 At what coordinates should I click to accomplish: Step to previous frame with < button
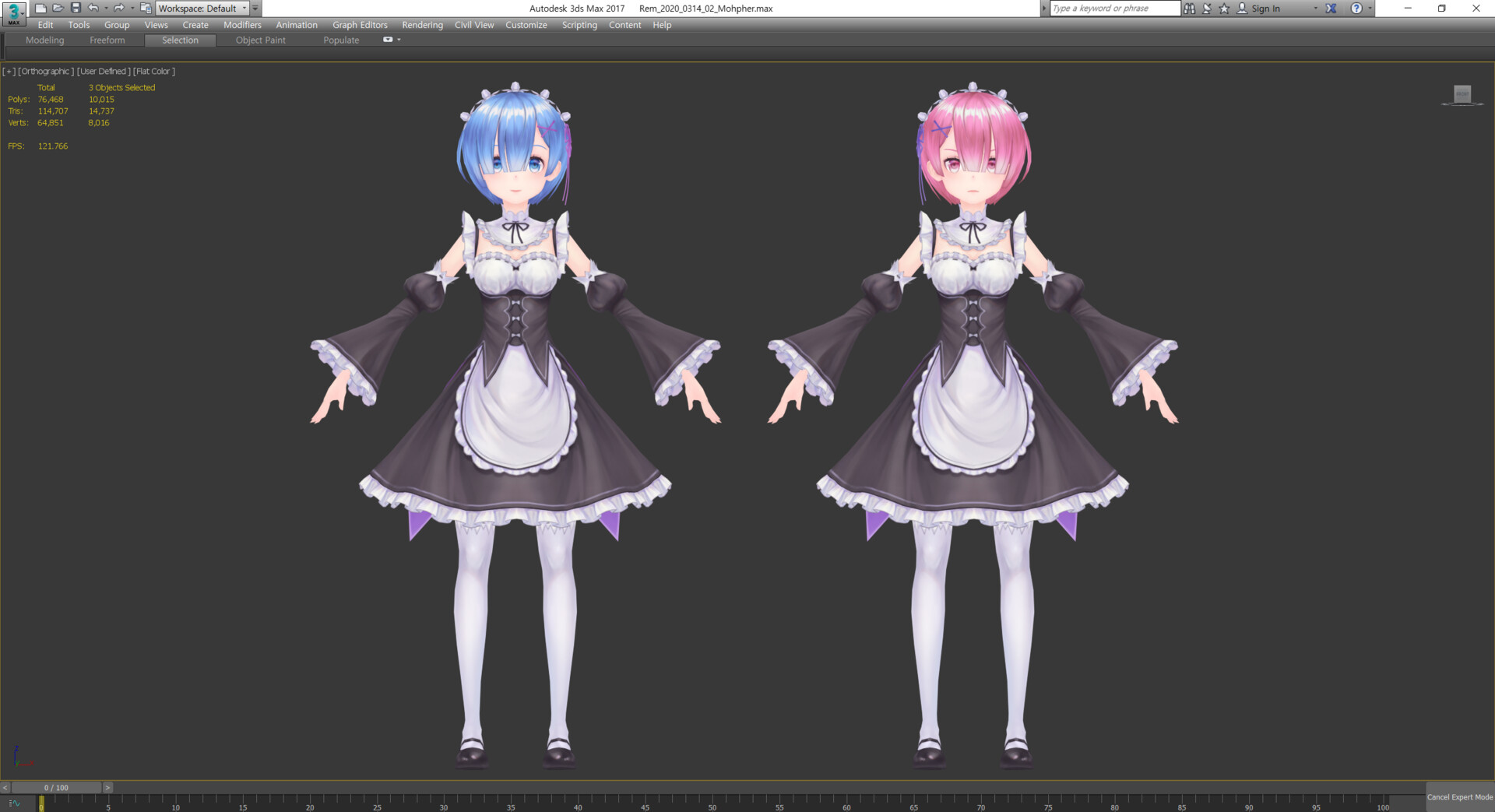[x=5, y=788]
